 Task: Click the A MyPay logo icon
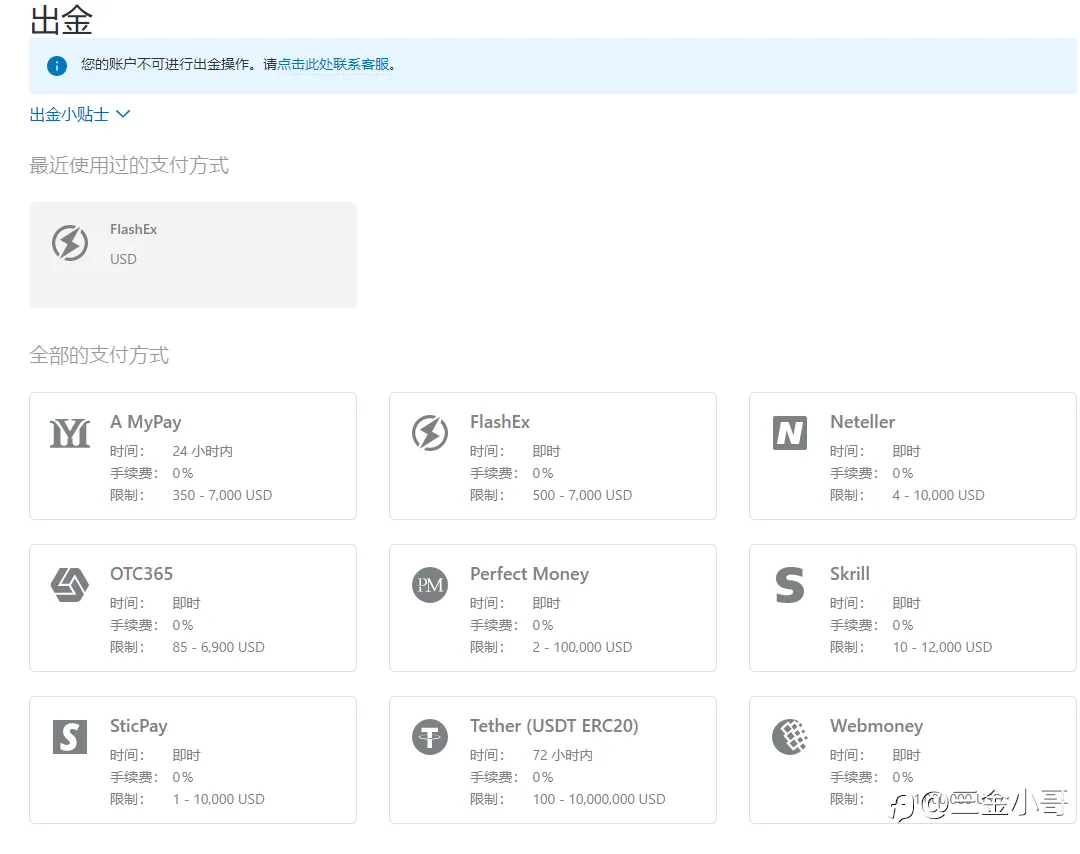click(x=70, y=433)
